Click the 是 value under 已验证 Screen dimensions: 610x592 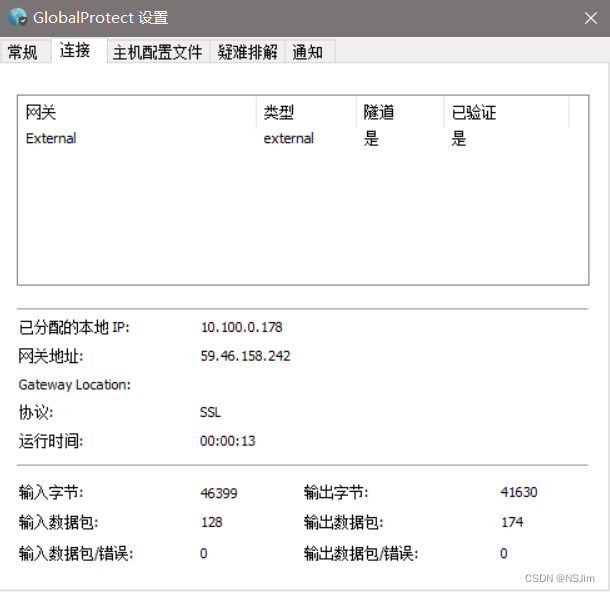coord(459,138)
